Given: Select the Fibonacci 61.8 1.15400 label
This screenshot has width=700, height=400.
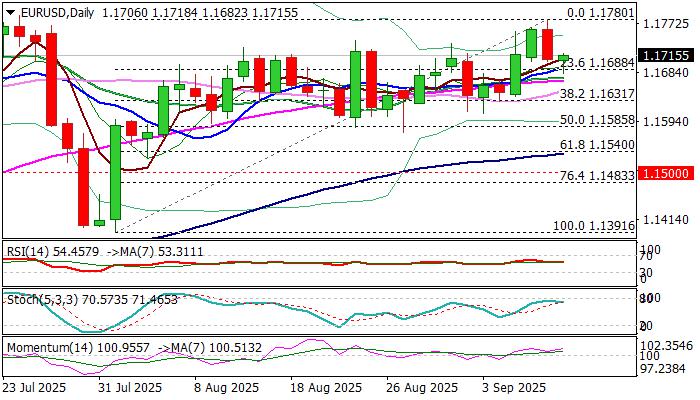Looking at the screenshot, I should 597,145.
